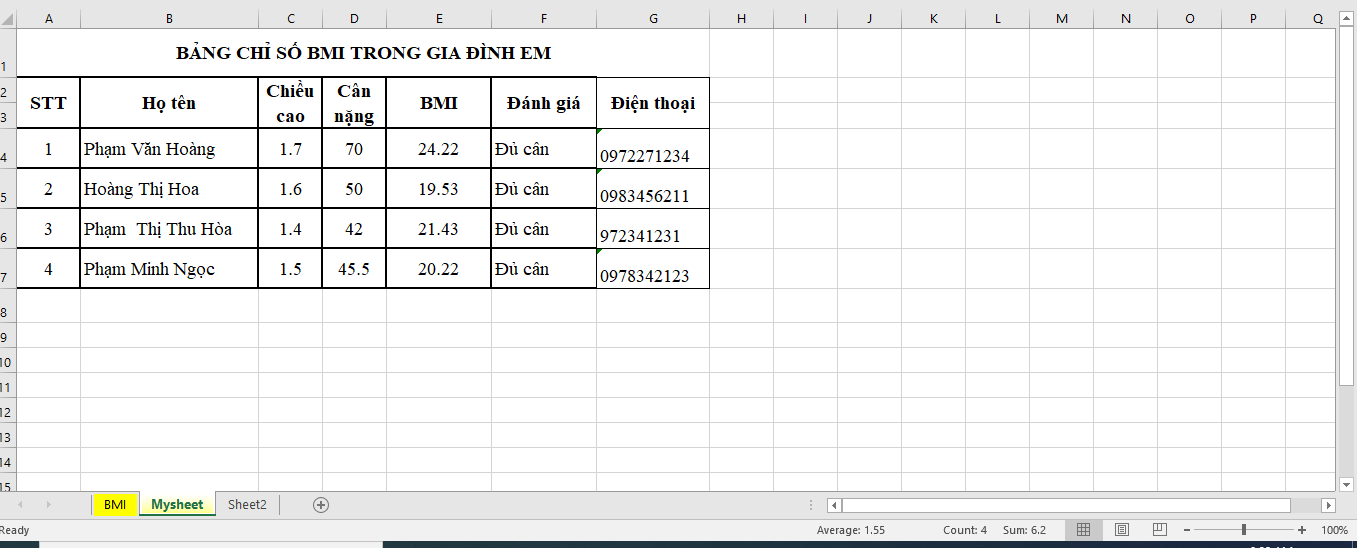Click Sum: 6.2 in status bar
Image resolution: width=1357 pixels, height=548 pixels.
tap(1025, 530)
